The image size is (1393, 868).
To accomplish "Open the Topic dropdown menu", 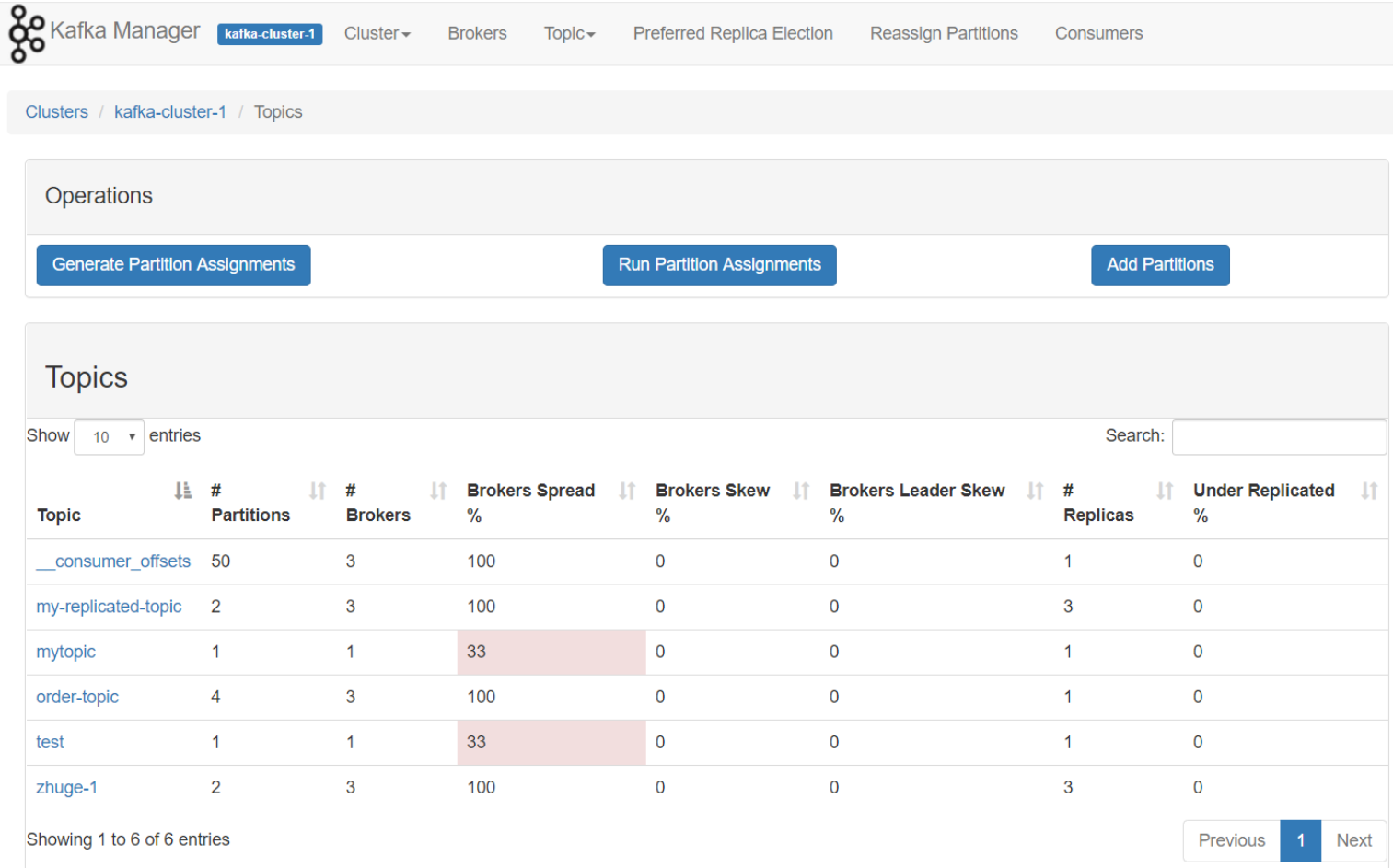I will [x=569, y=33].
